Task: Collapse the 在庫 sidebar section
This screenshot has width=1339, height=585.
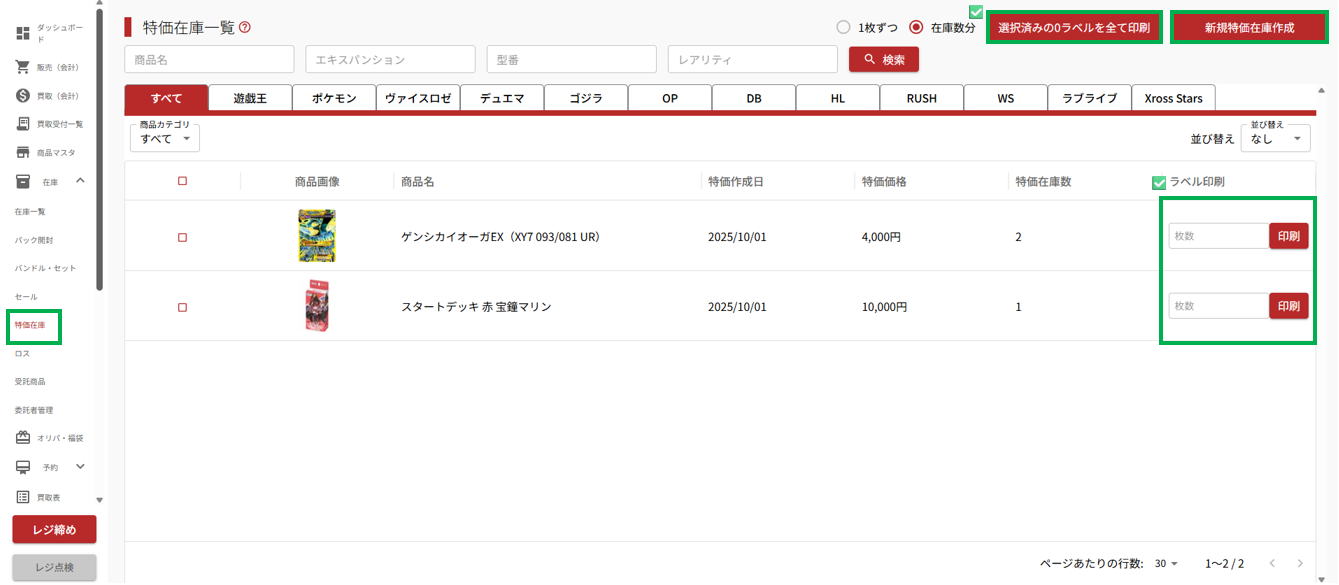Action: click(80, 181)
